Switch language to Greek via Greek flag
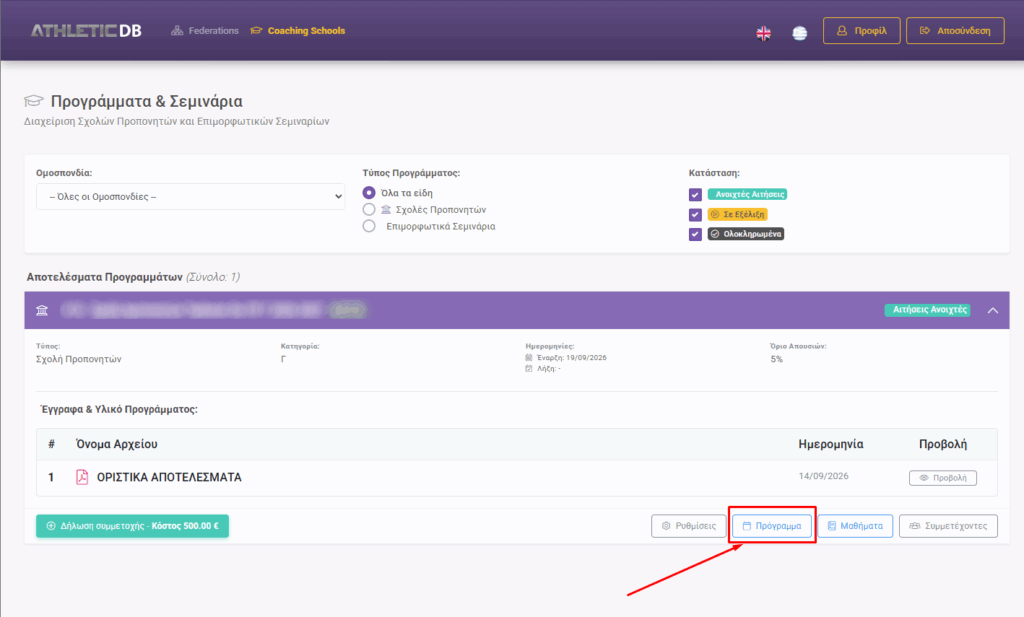 pyautogui.click(x=799, y=33)
